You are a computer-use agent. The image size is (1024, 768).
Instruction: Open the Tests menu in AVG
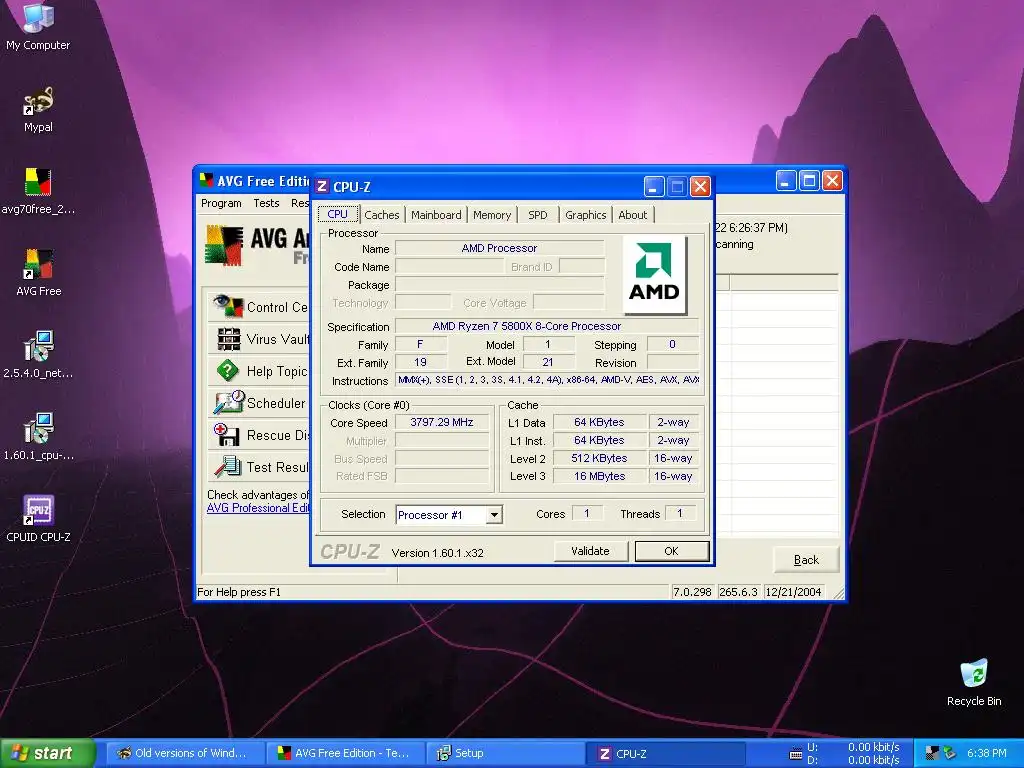tap(266, 203)
